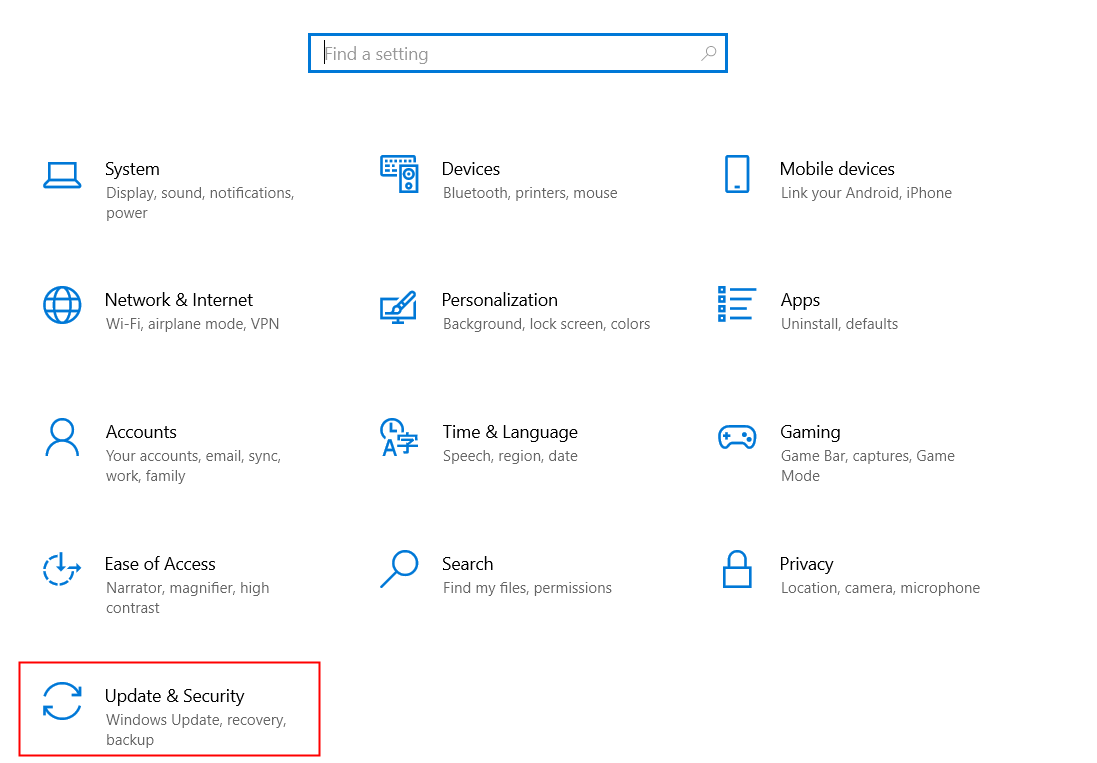1097x763 pixels.
Task: Select the System laptop icon
Action: tap(62, 172)
